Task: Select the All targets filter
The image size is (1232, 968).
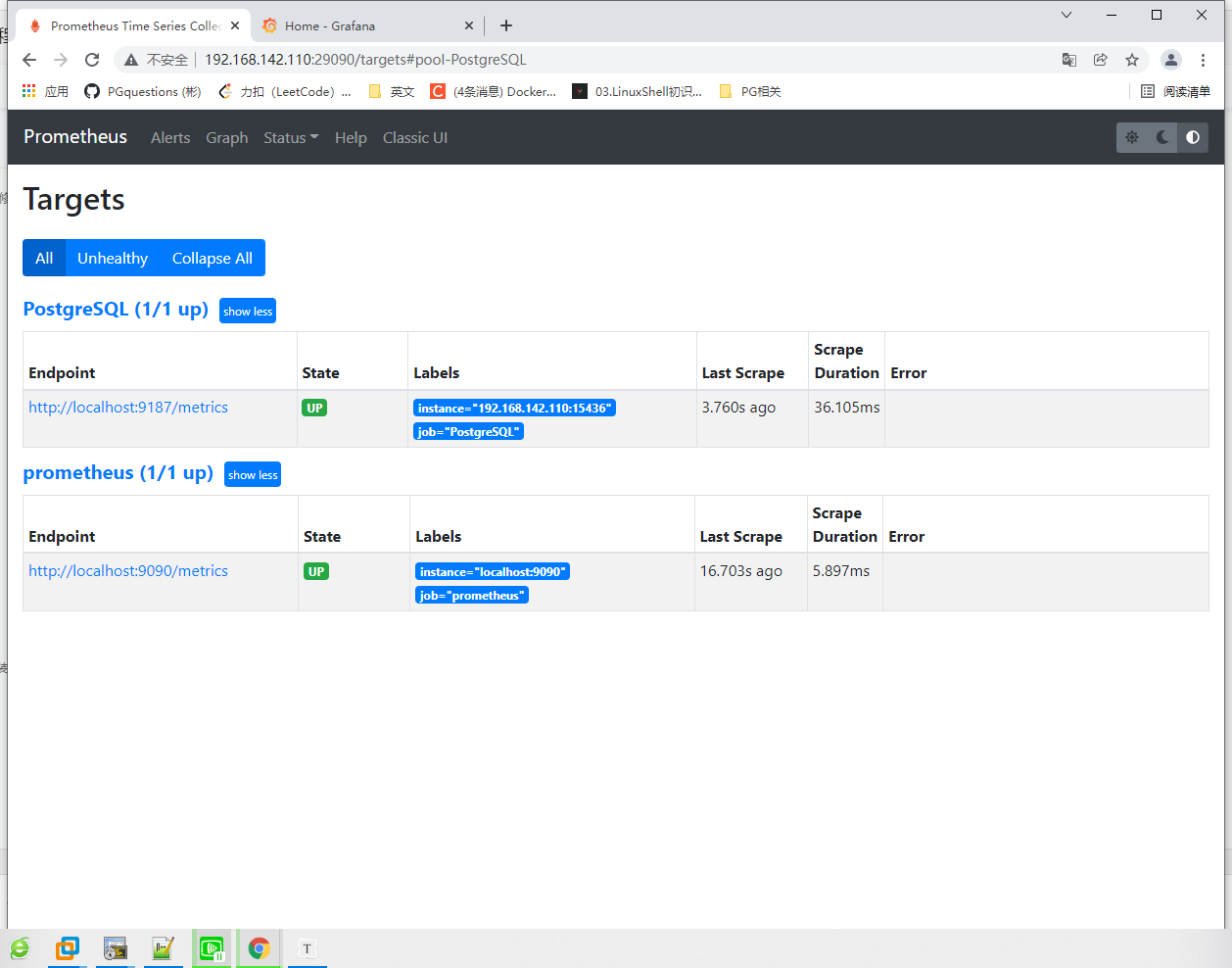Action: pos(44,258)
